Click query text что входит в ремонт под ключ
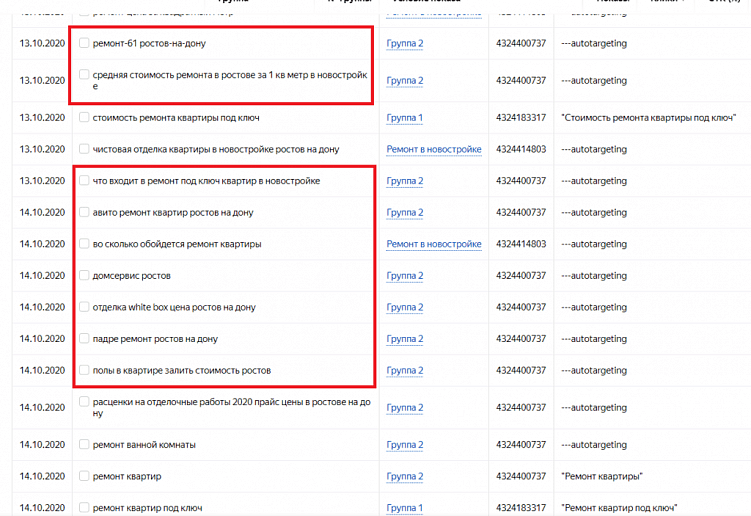This screenshot has height=516, width=751. tap(206, 181)
